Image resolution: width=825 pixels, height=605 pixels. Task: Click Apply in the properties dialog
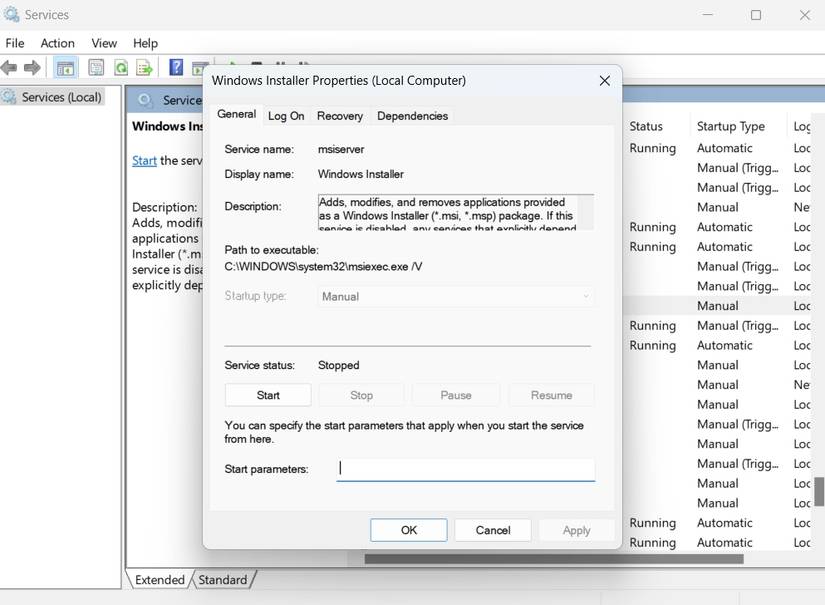point(576,530)
